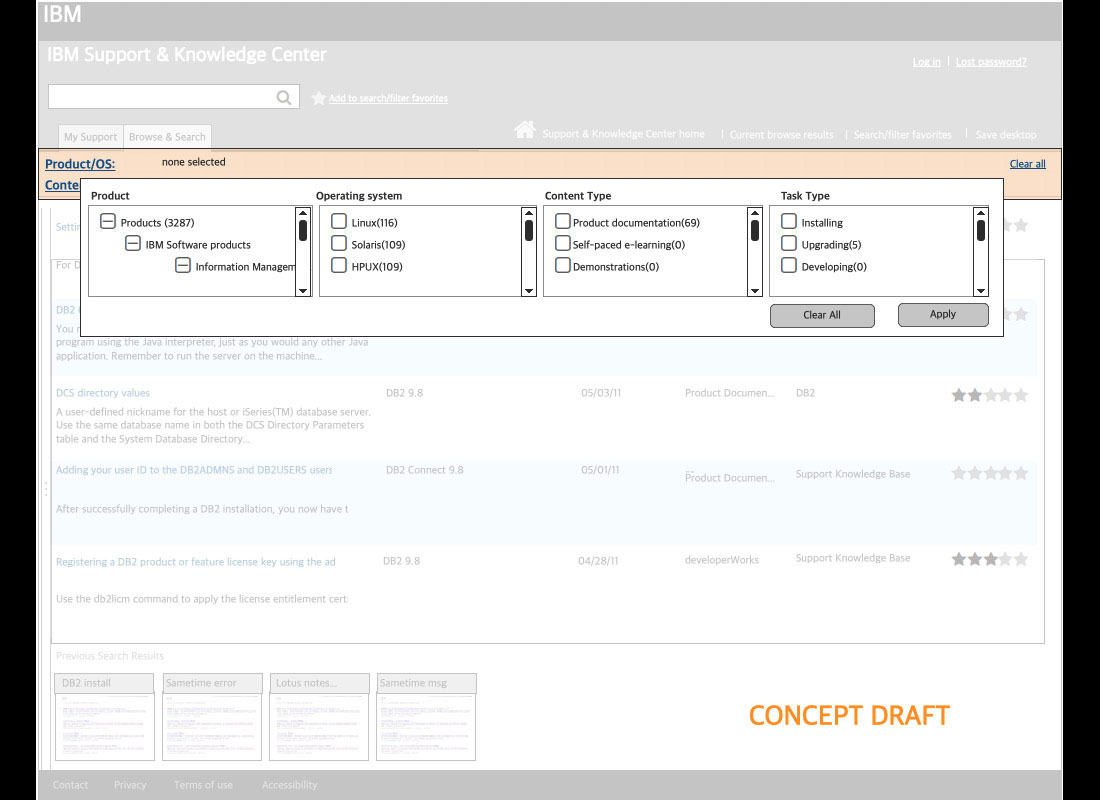Click the search magnifier icon
This screenshot has width=1100, height=800.
(284, 97)
